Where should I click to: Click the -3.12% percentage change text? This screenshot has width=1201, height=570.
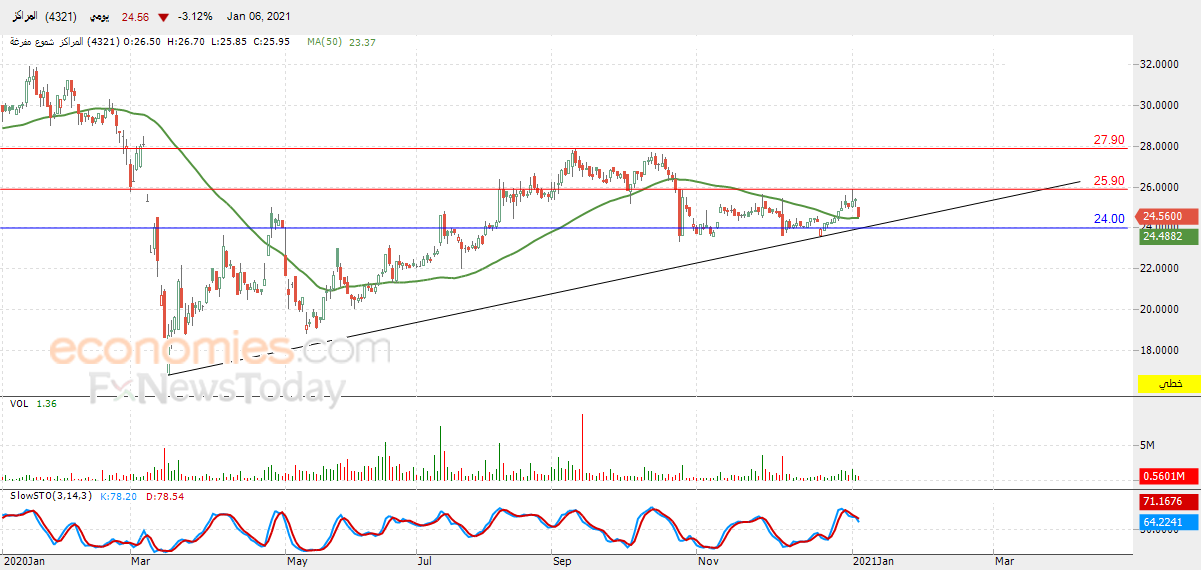(194, 18)
